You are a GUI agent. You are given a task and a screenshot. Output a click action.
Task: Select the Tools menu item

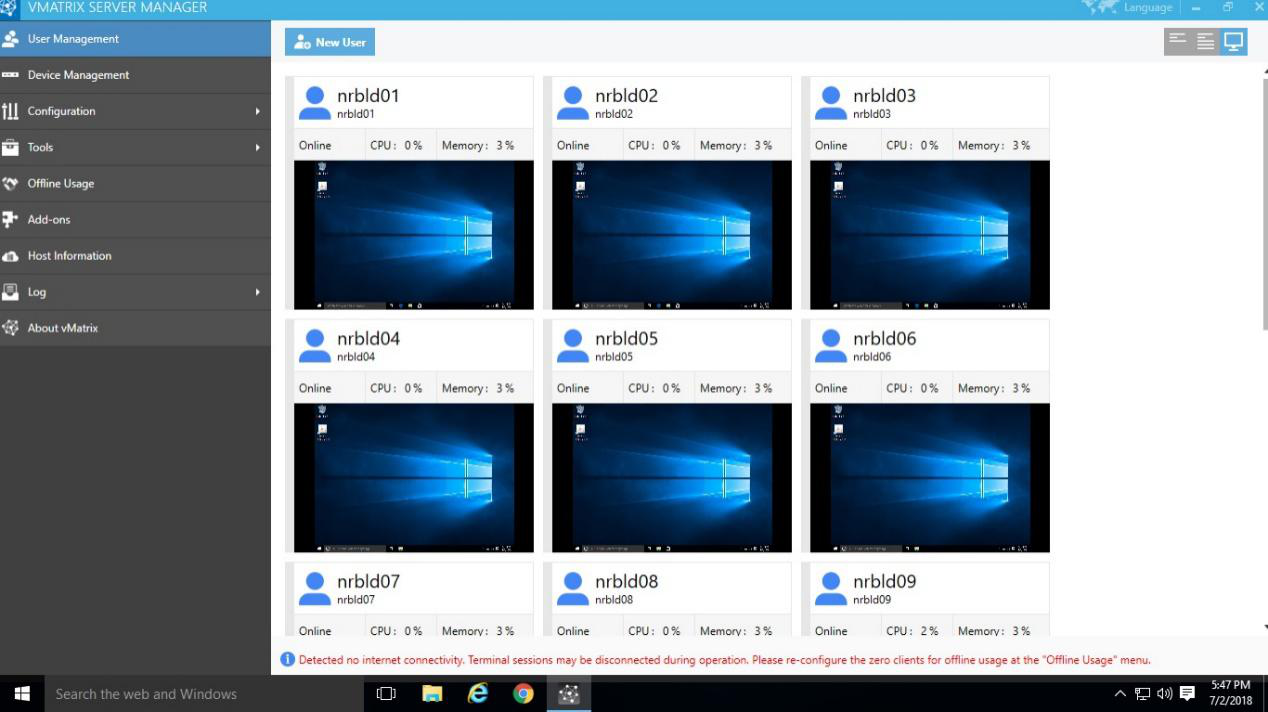(135, 147)
